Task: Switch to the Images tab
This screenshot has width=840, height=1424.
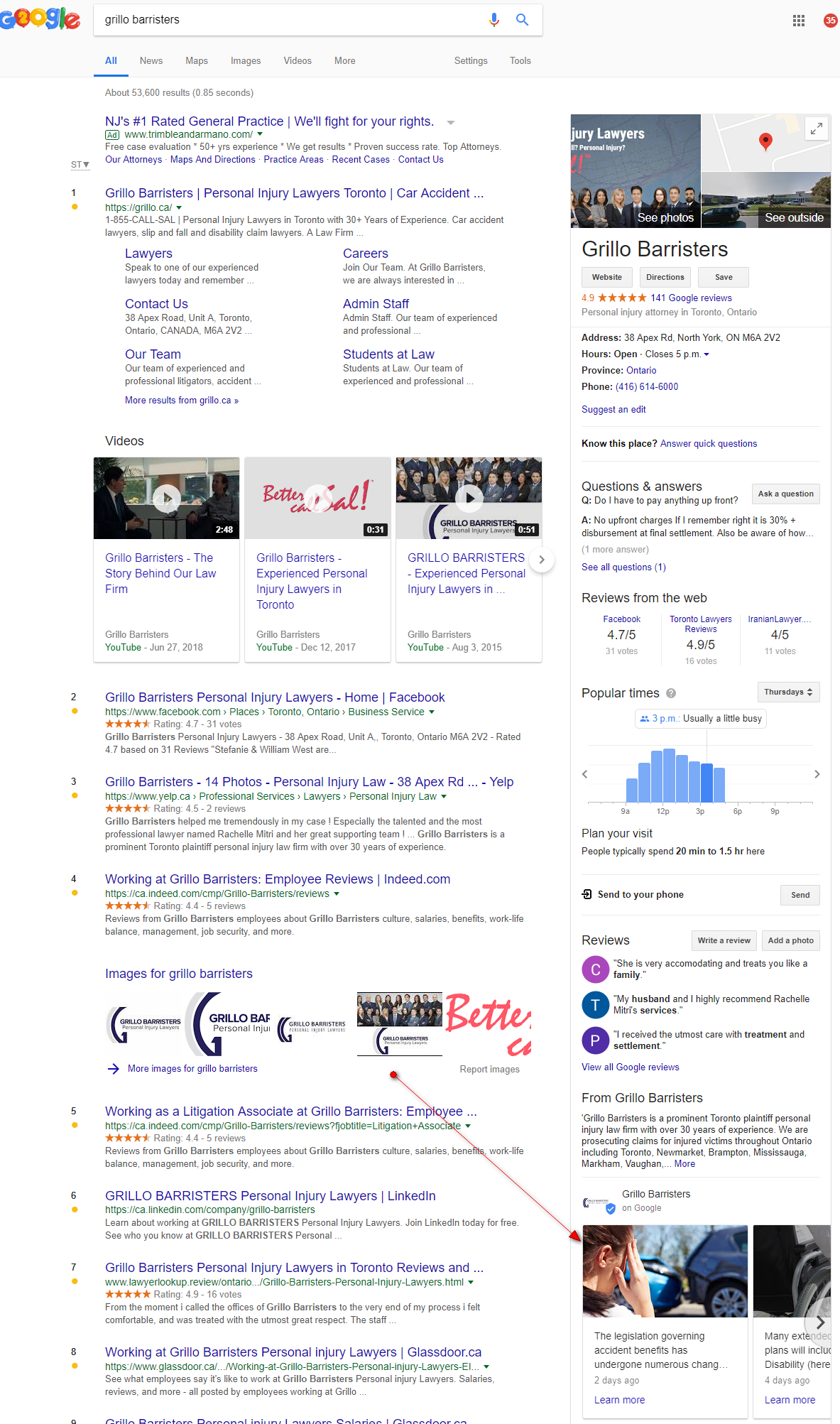Action: (x=246, y=61)
